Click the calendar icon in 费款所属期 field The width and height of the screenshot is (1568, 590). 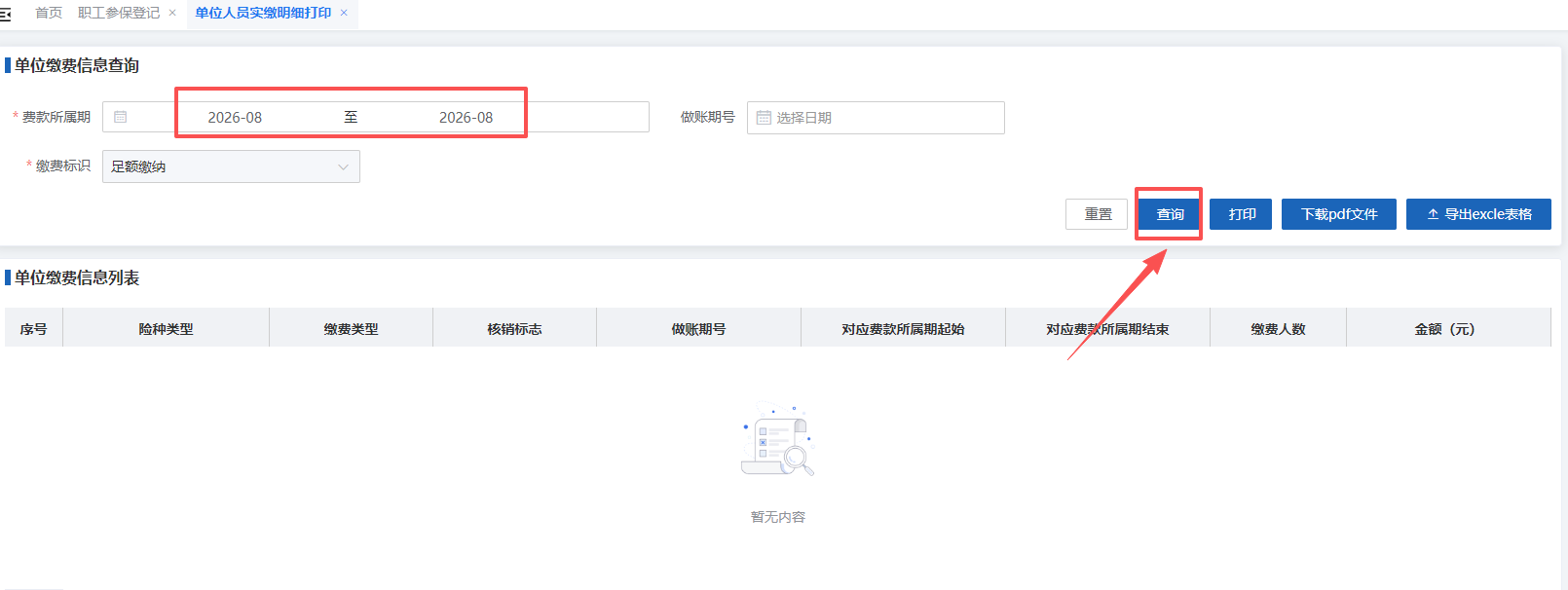pos(121,117)
